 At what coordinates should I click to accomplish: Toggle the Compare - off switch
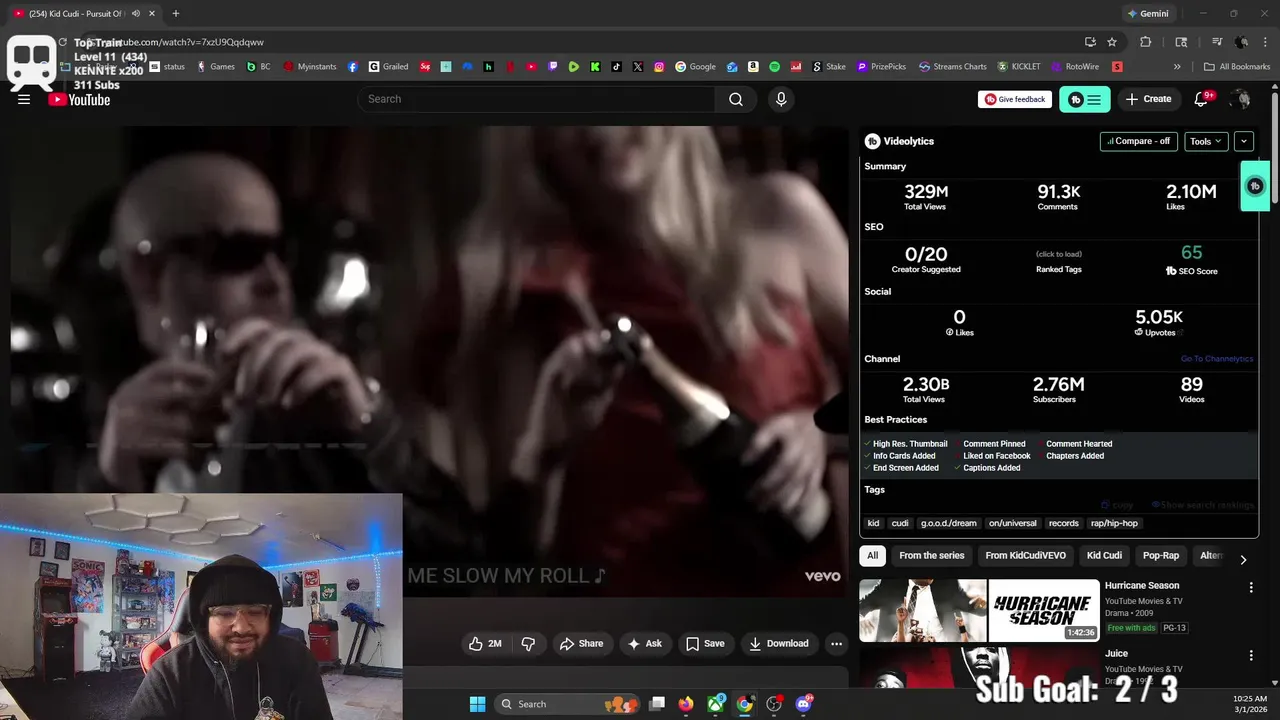pyautogui.click(x=1138, y=141)
